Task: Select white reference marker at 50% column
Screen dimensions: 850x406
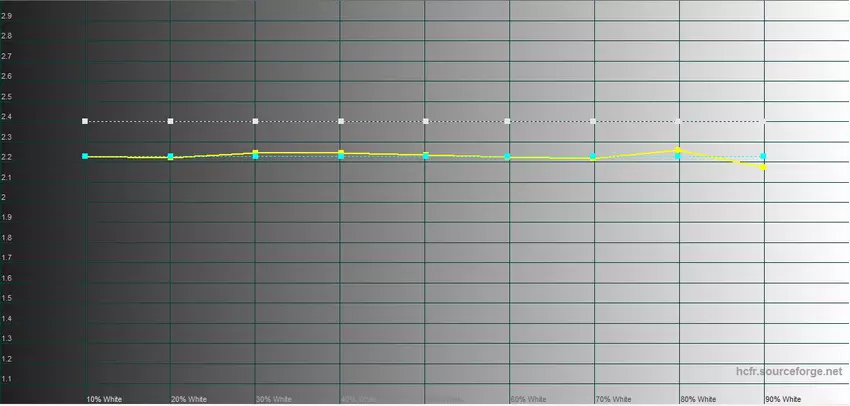Action: (x=426, y=121)
